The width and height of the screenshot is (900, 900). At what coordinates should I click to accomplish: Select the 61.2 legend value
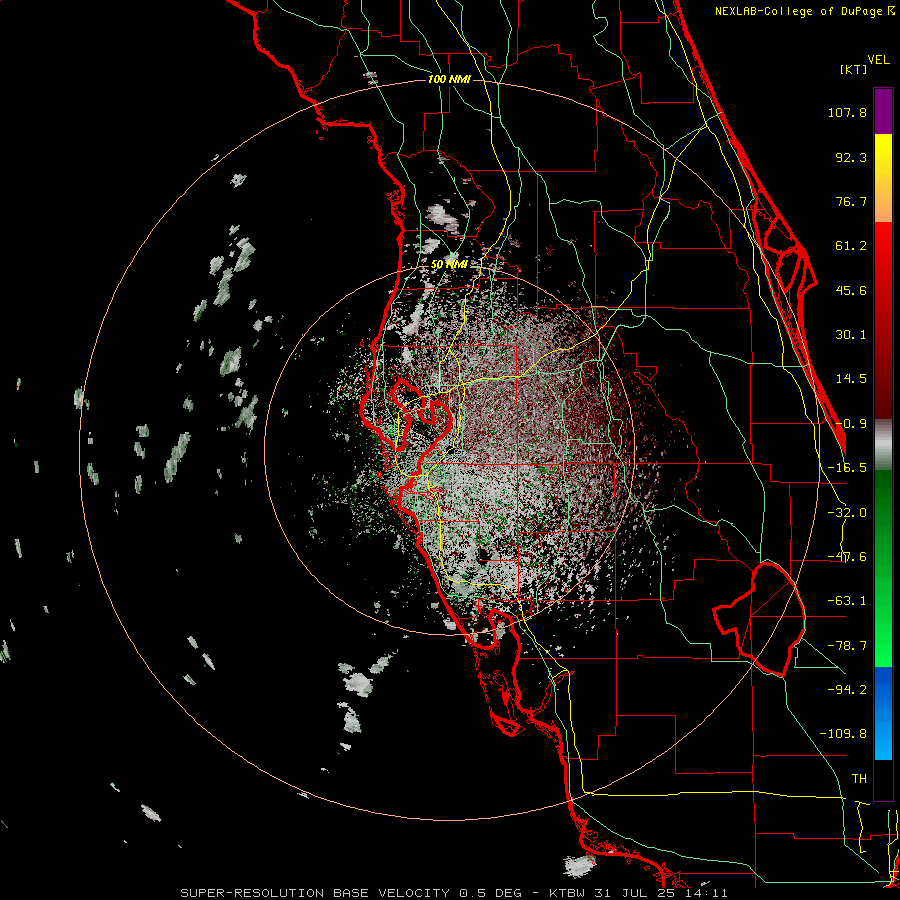point(851,246)
